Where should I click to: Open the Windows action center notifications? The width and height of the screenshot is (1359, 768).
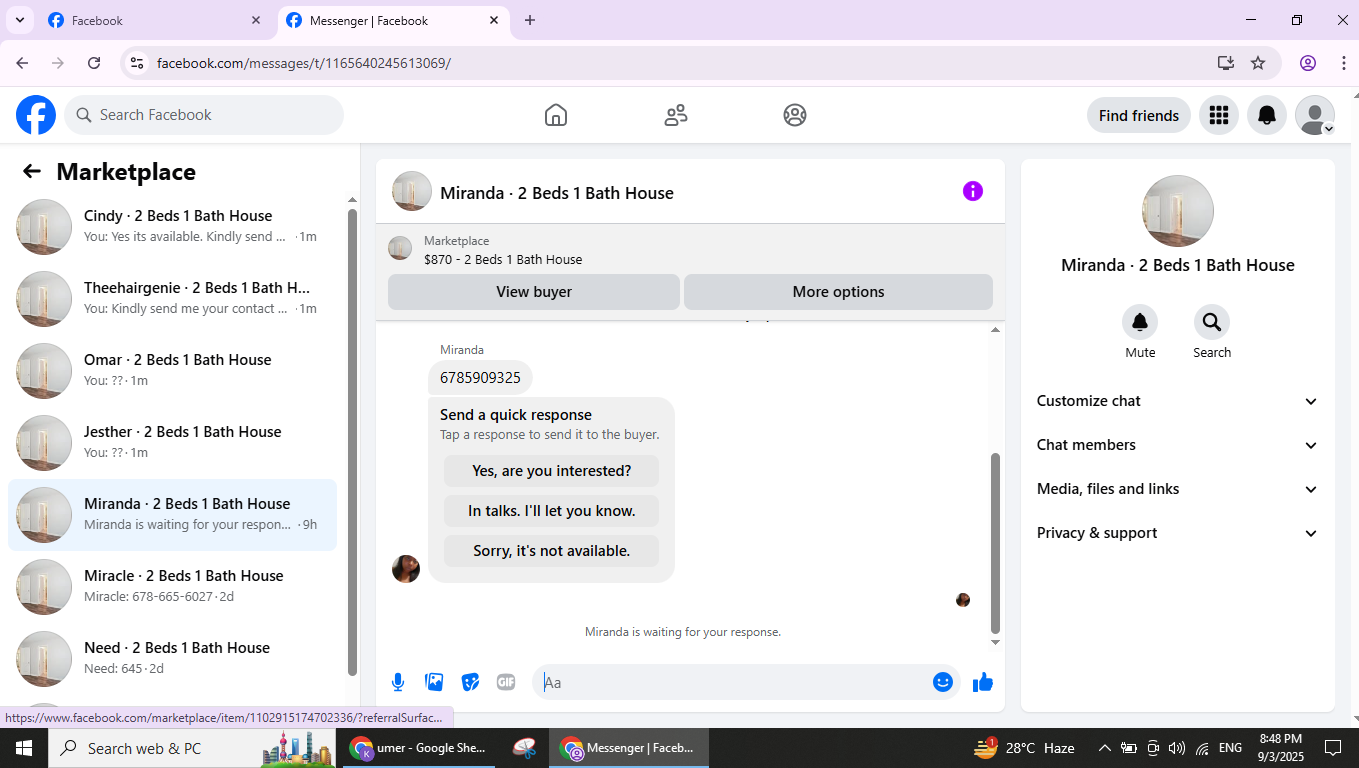click(1333, 748)
